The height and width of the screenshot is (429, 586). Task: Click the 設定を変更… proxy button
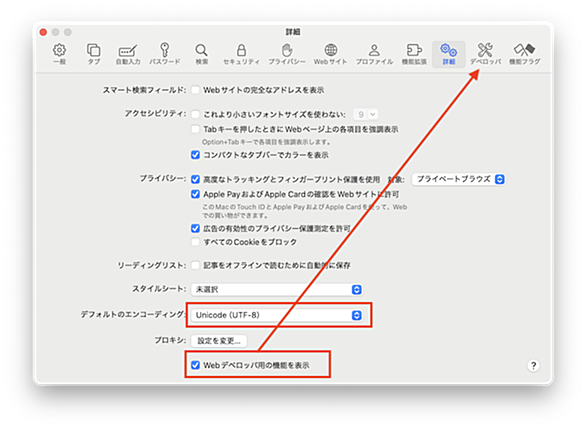click(219, 341)
